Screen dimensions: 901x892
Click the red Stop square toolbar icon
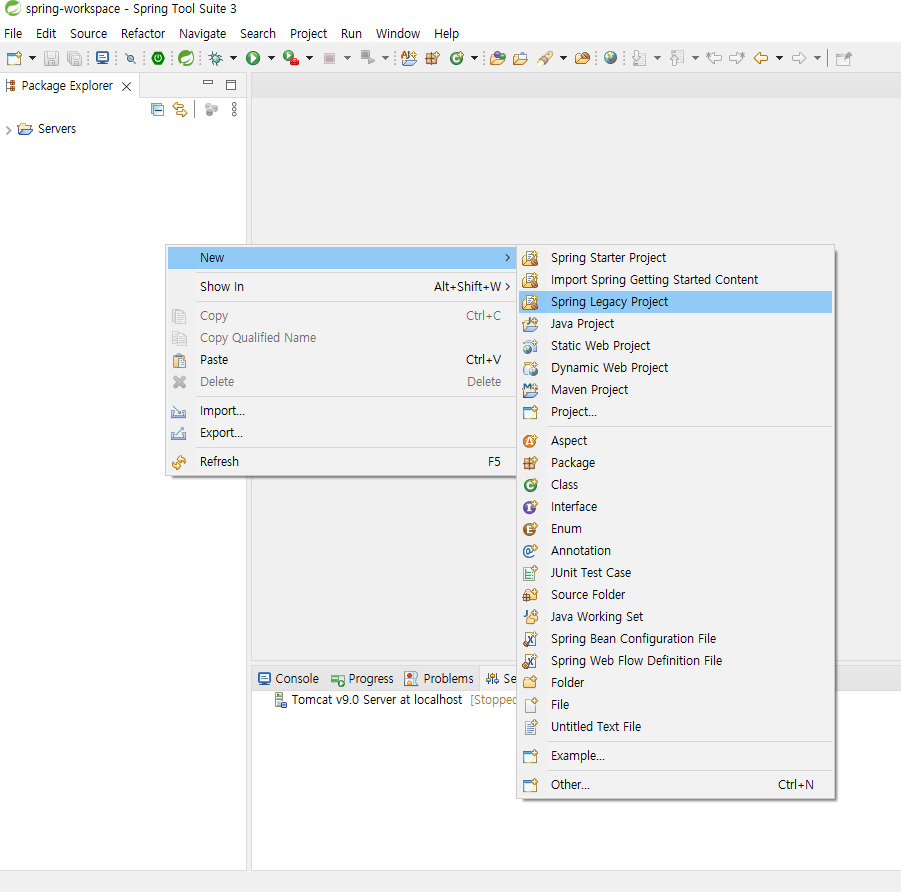coord(329,58)
